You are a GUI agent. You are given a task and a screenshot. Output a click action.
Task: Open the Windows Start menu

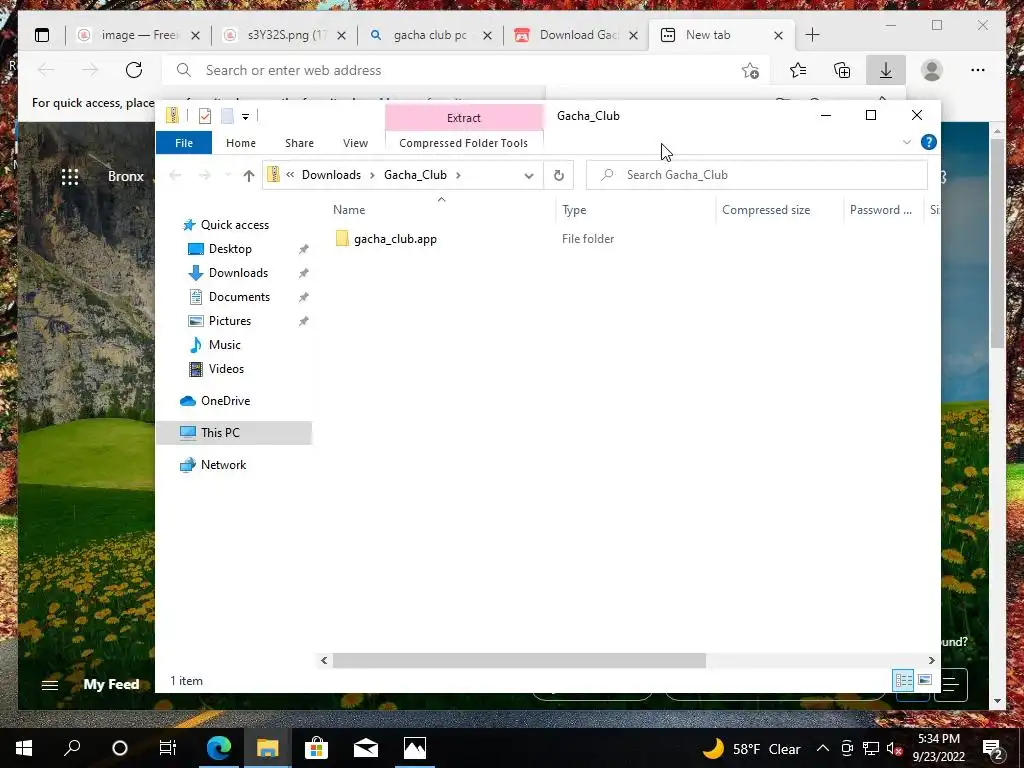click(24, 748)
